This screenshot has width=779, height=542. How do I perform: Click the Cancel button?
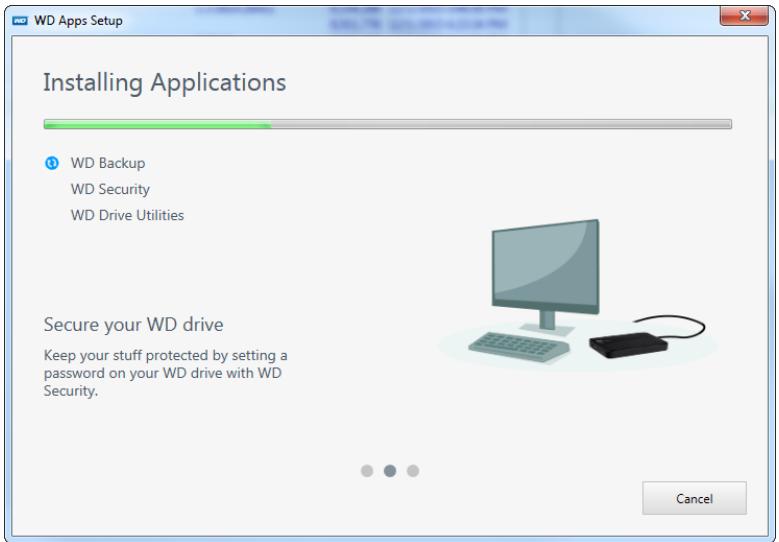pyautogui.click(x=694, y=498)
